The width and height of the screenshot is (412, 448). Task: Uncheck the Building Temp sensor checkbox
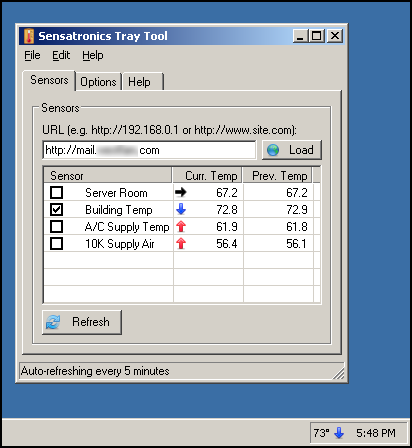point(56,209)
